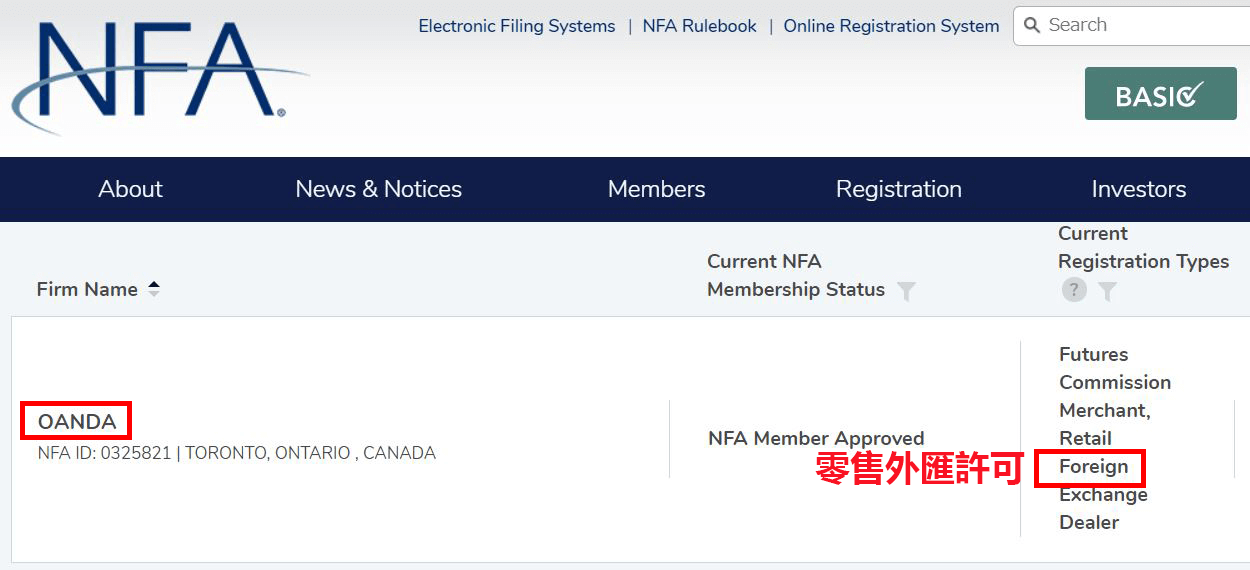Click Registration Types filter funnel icon
The image size is (1250, 570).
(1107, 291)
